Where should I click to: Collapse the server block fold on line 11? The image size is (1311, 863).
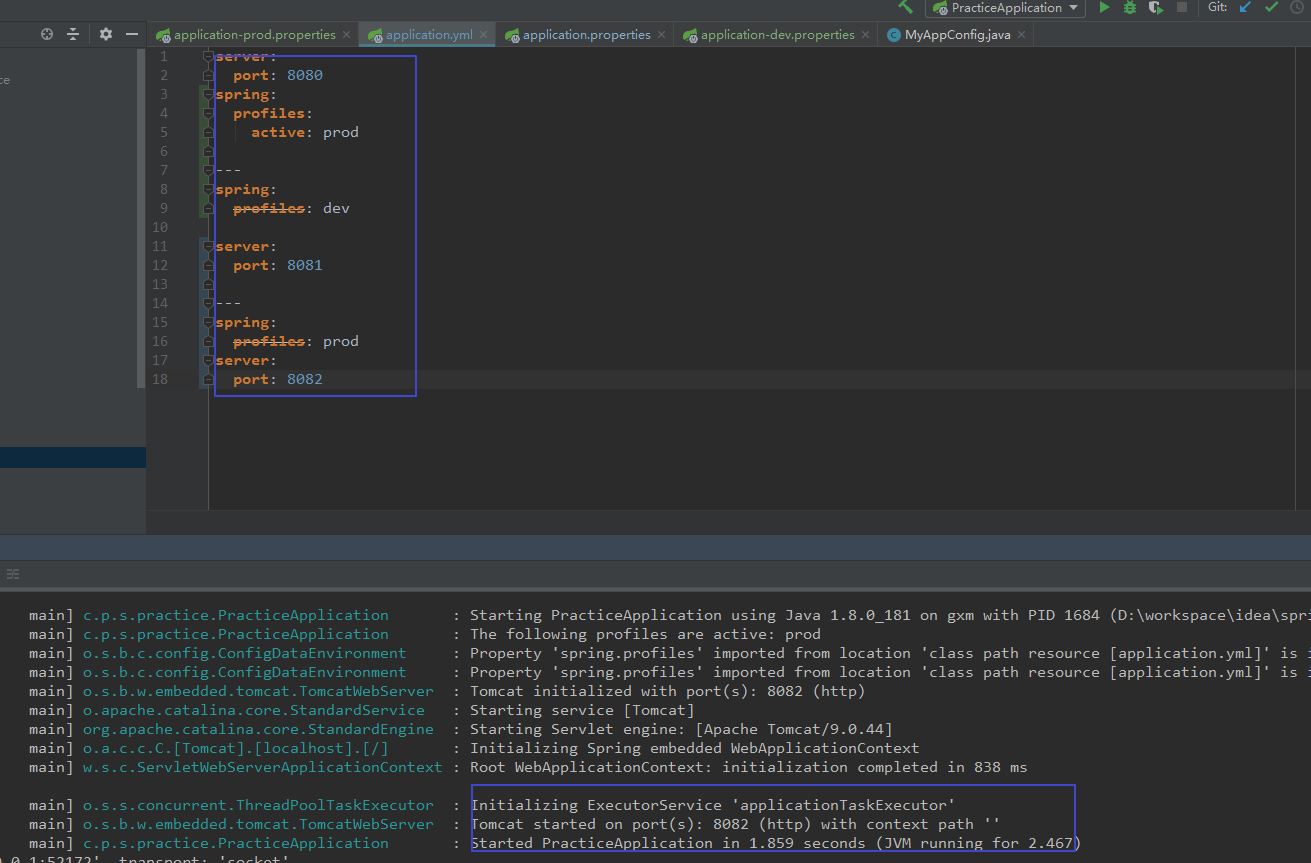pos(208,246)
